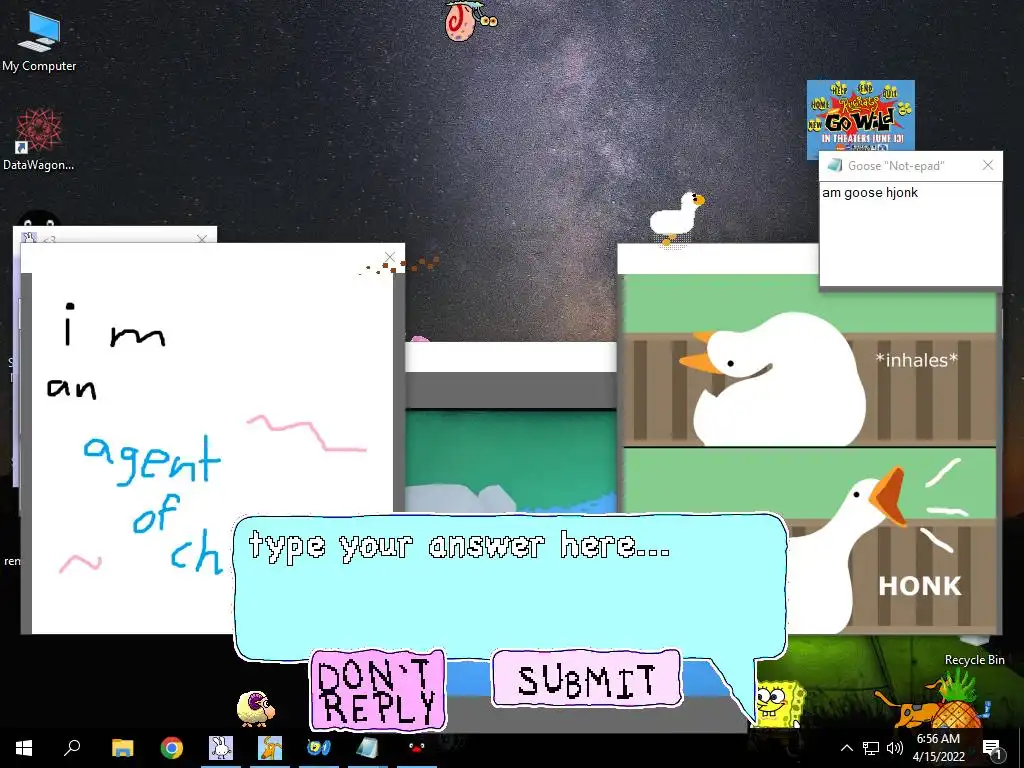Open the Windows Start menu
Screen dimensions: 1024x768
24,748
